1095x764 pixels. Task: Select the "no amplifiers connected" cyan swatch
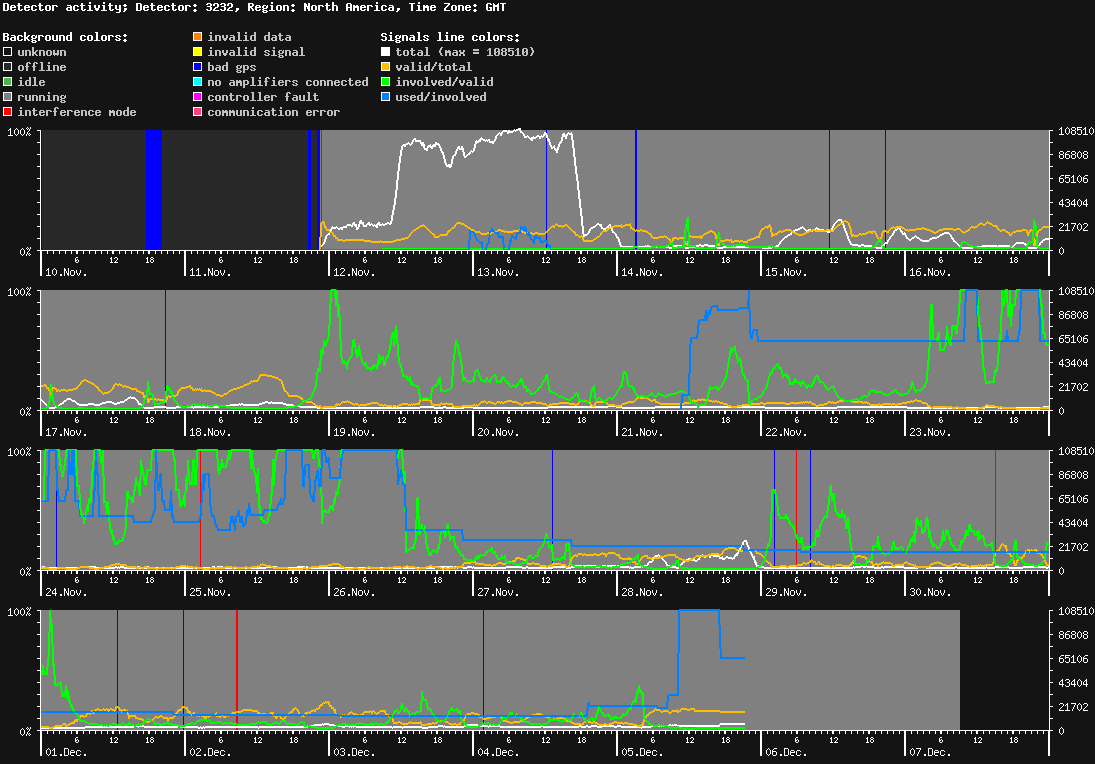[198, 82]
